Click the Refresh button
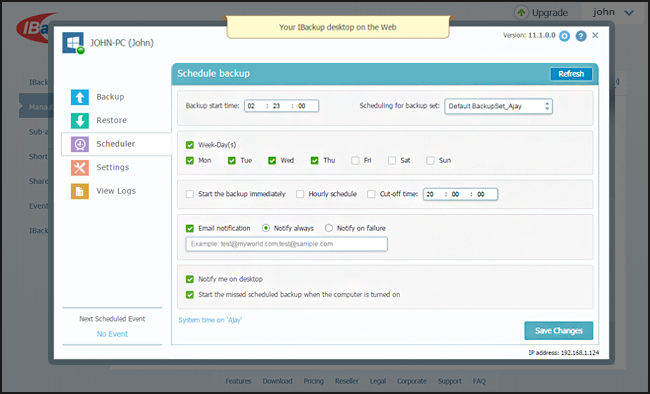Viewport: 650px width, 394px height. (571, 74)
